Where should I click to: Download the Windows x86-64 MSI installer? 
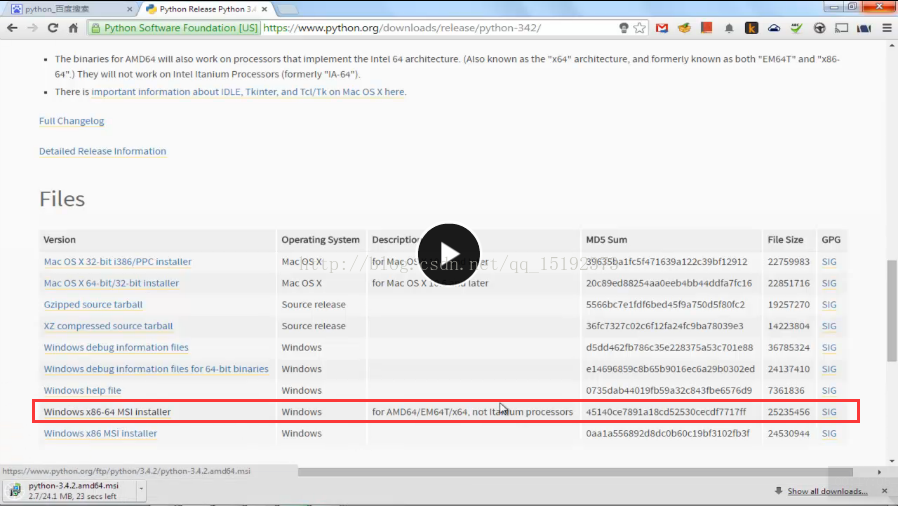click(107, 412)
